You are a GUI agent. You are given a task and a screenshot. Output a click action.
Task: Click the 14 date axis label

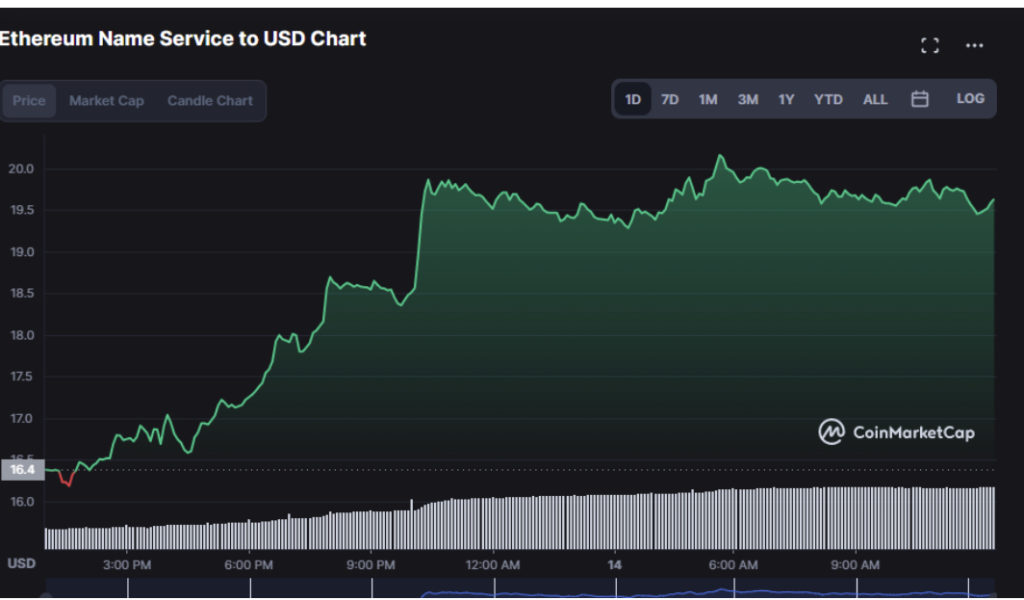(x=615, y=565)
